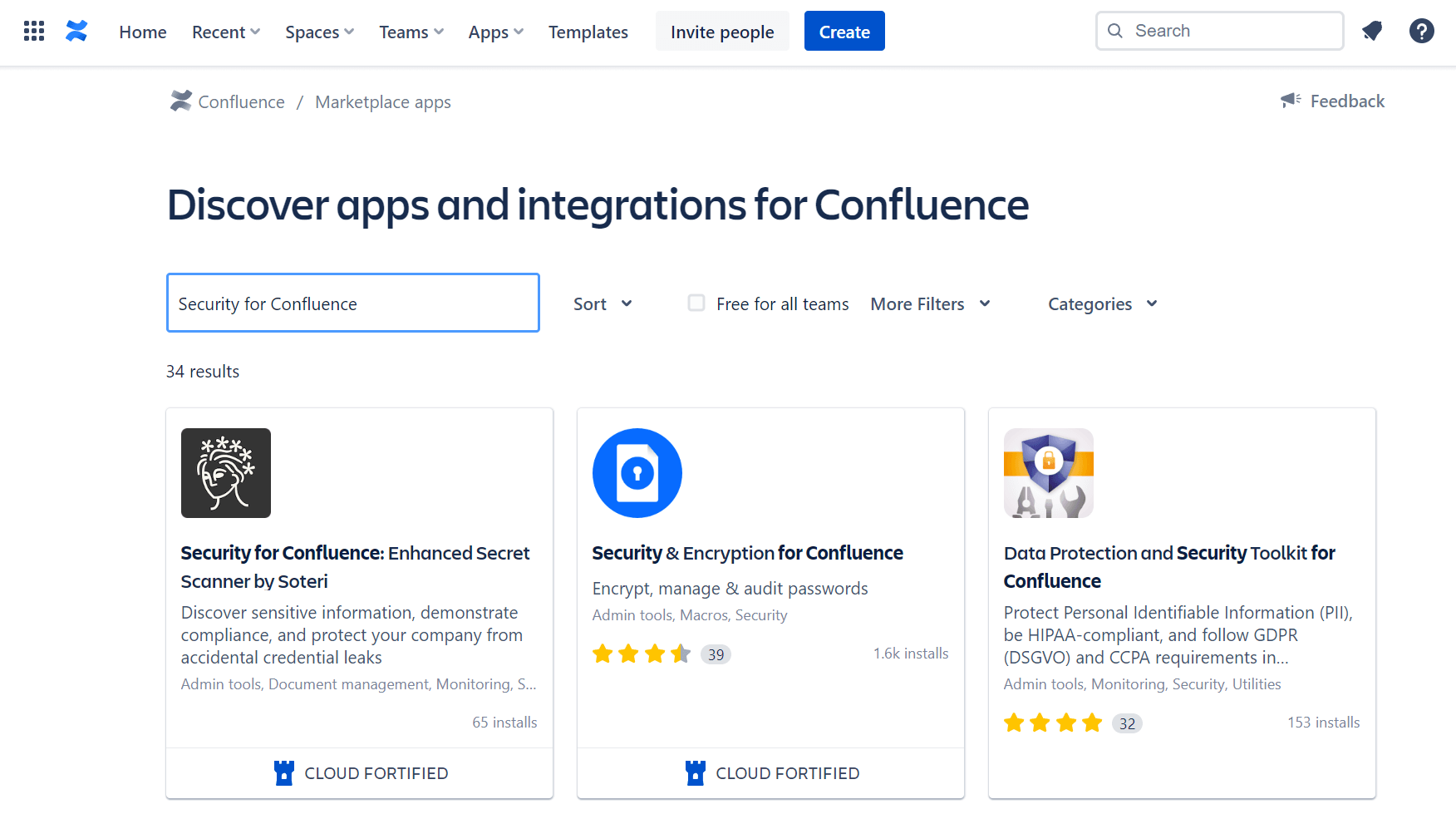Viewport: 1456px width, 814px height.
Task: Expand the Categories dropdown
Action: point(1103,304)
